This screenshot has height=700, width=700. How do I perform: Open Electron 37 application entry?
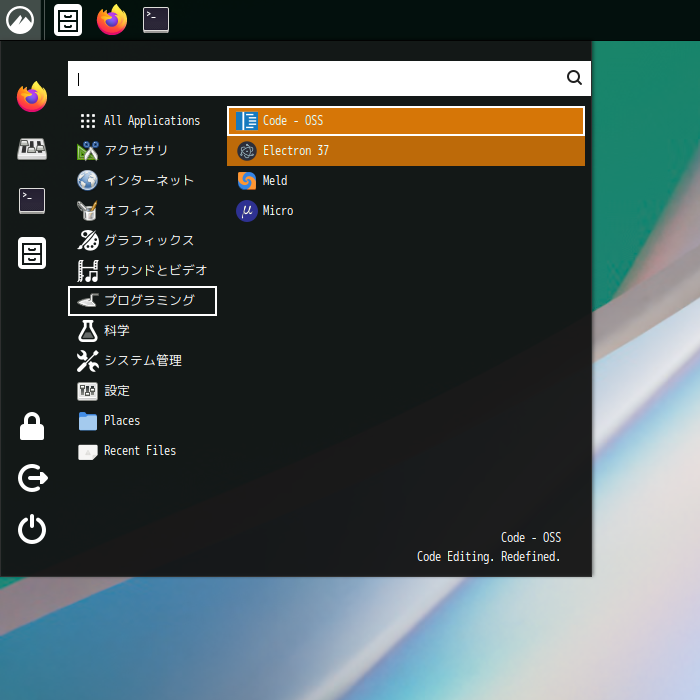(405, 151)
